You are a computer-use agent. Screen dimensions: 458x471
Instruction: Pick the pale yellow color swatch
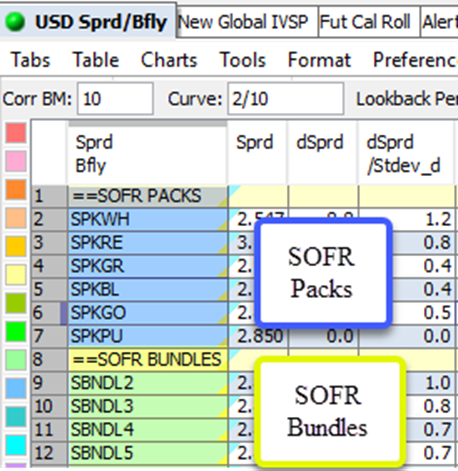coord(16,274)
